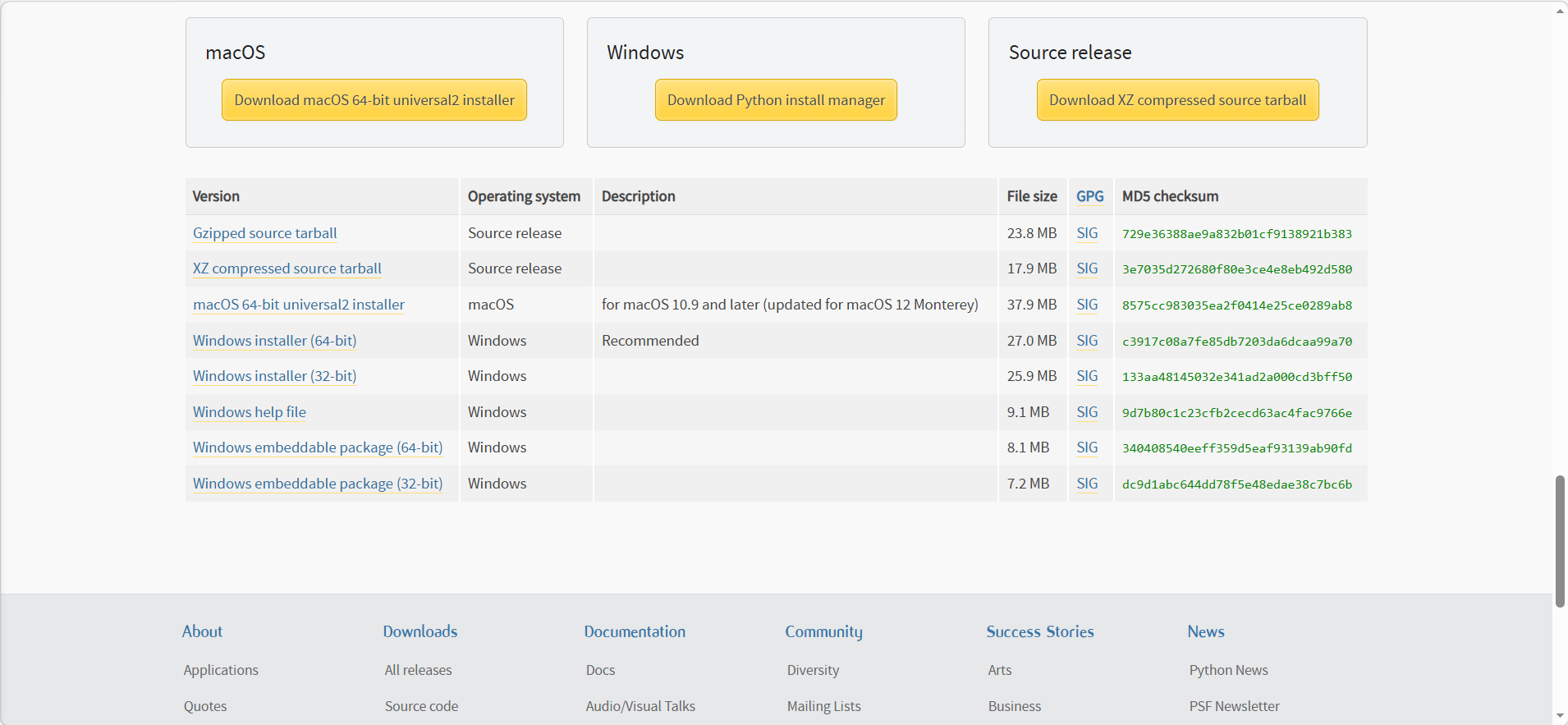Select MD5 checksum 3e7035d272680f80e3ce4e8eb492d580

point(1237,269)
